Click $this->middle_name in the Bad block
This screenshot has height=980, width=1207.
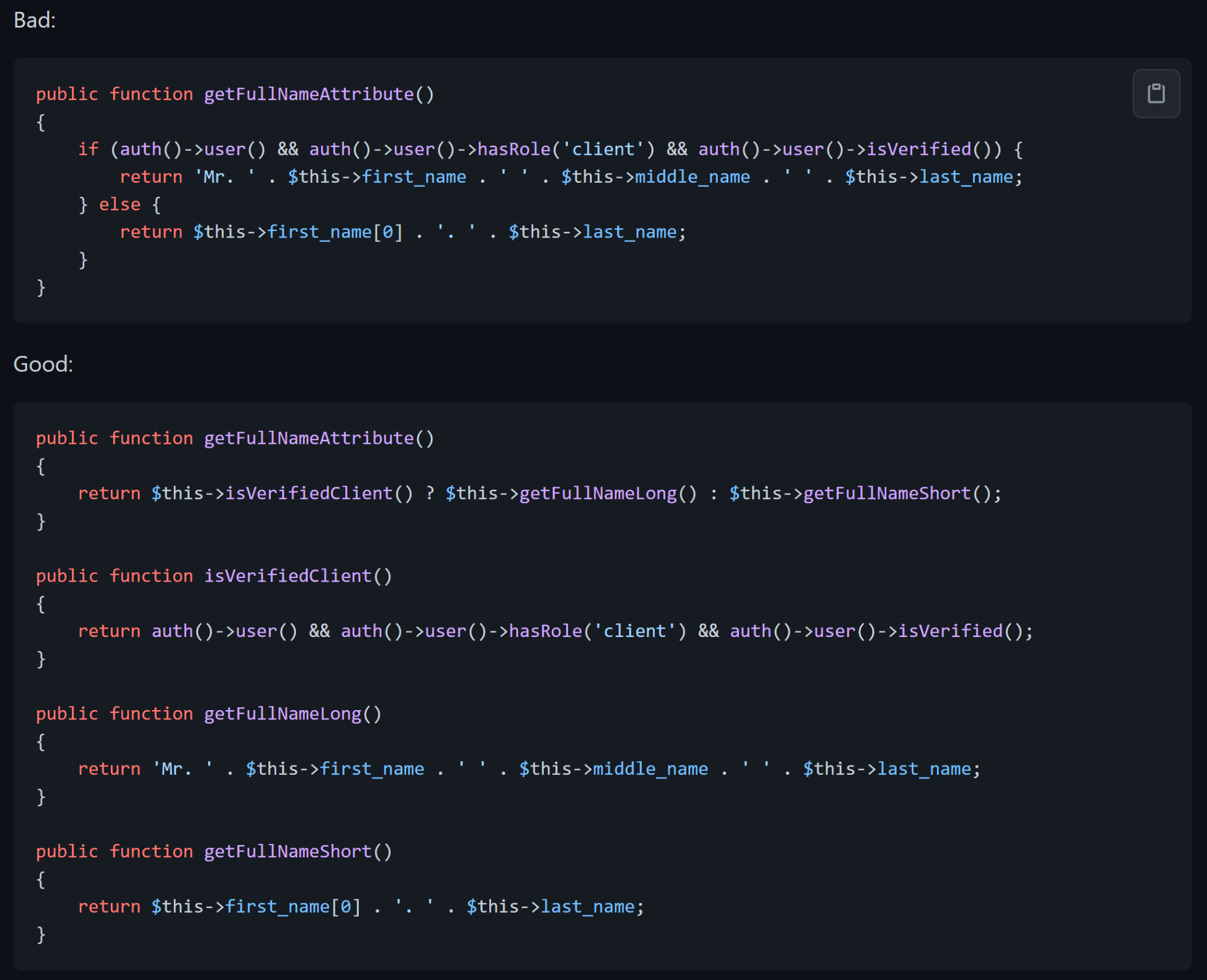click(655, 177)
